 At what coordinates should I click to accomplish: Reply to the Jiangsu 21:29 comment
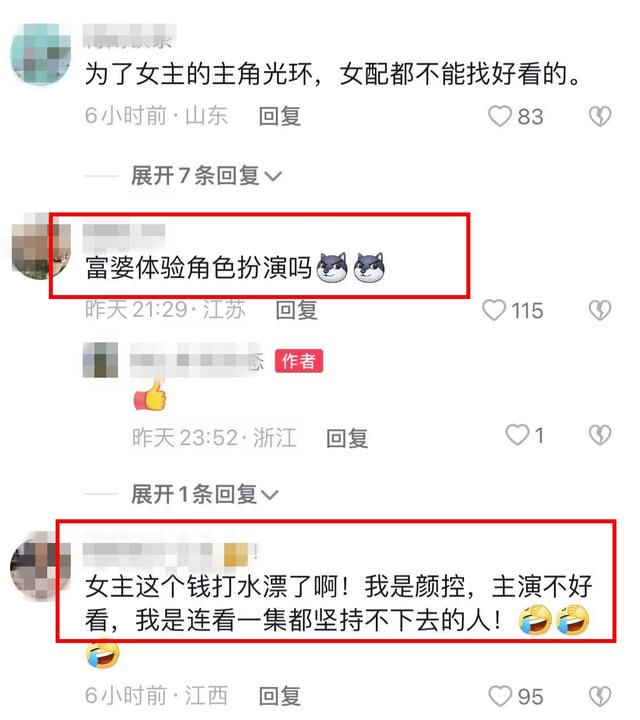pyautogui.click(x=297, y=310)
